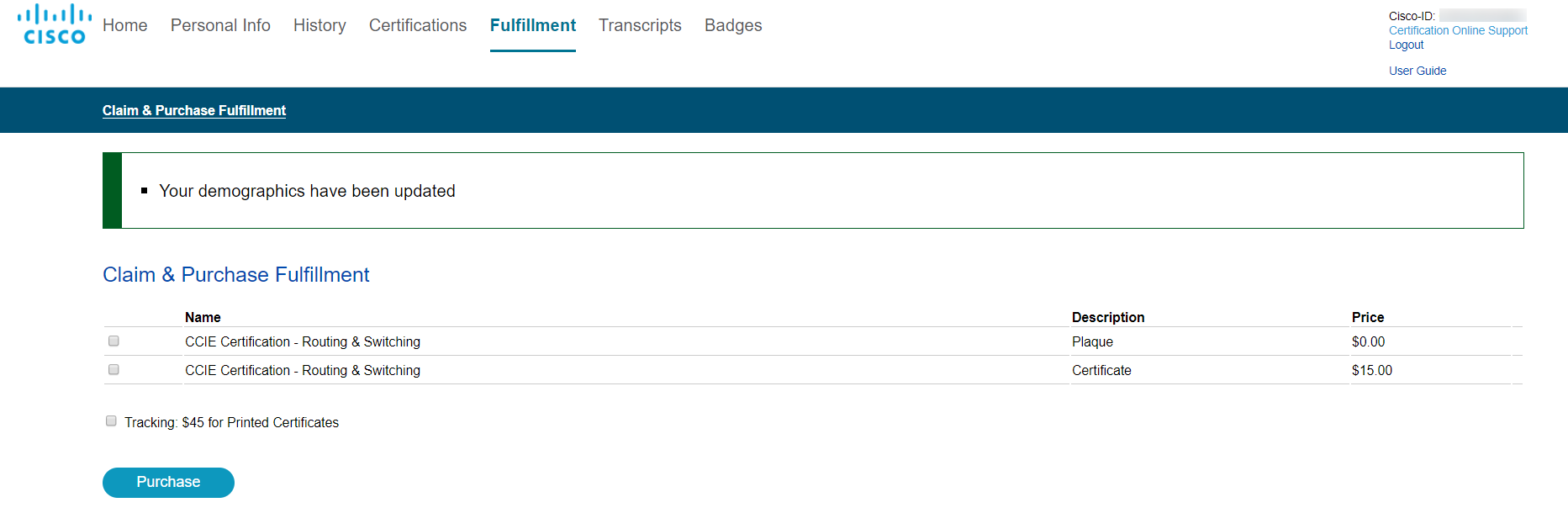1568x513 pixels.
Task: Go to Personal Info tab
Action: point(220,25)
